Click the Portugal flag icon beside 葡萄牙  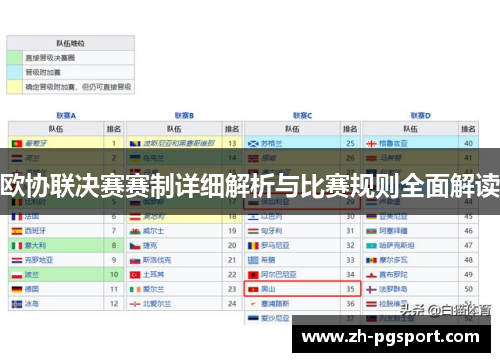[x=17, y=144]
